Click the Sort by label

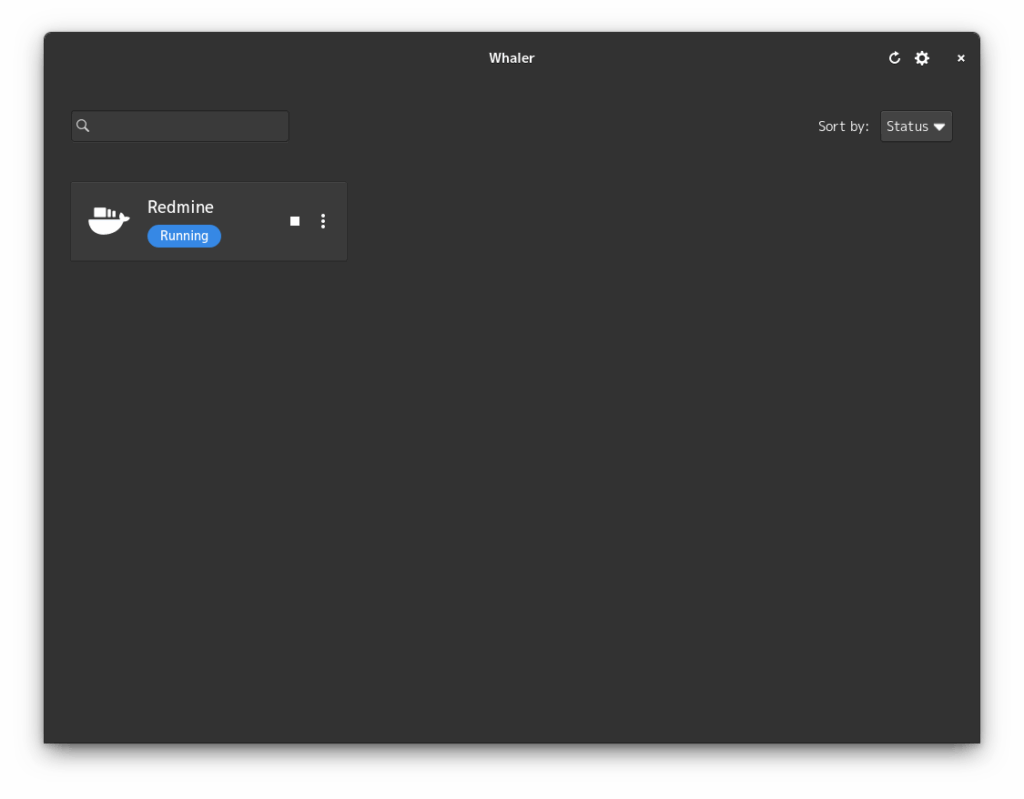pyautogui.click(x=843, y=126)
